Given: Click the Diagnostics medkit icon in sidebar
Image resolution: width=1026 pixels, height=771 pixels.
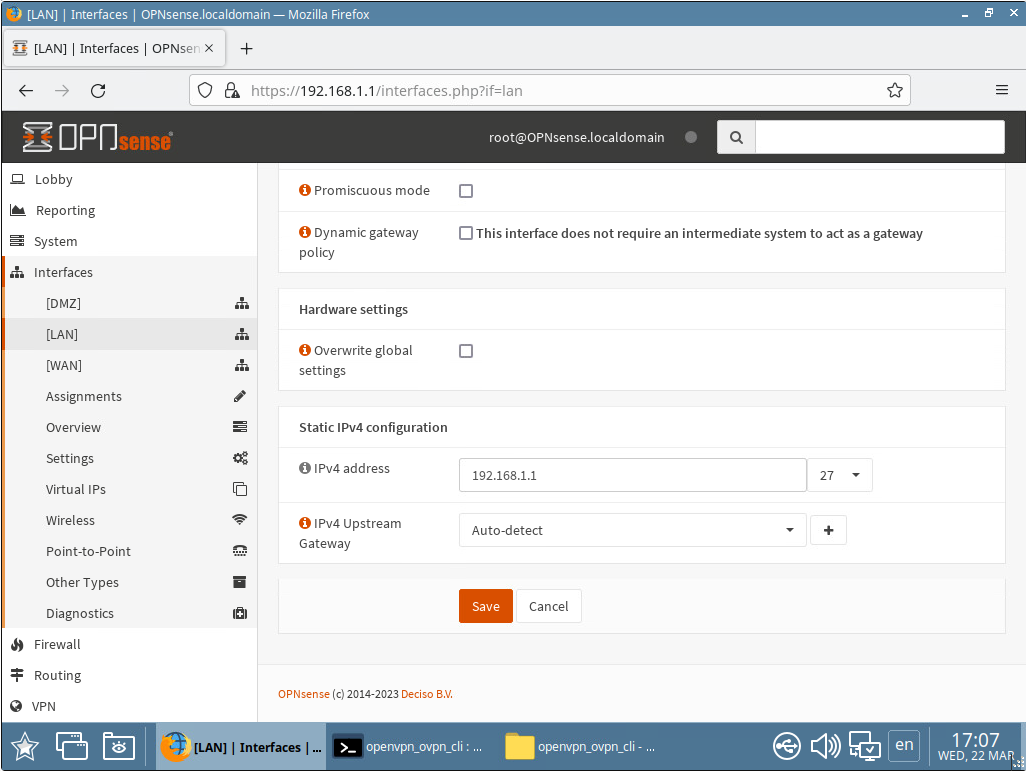Looking at the screenshot, I should [240, 613].
